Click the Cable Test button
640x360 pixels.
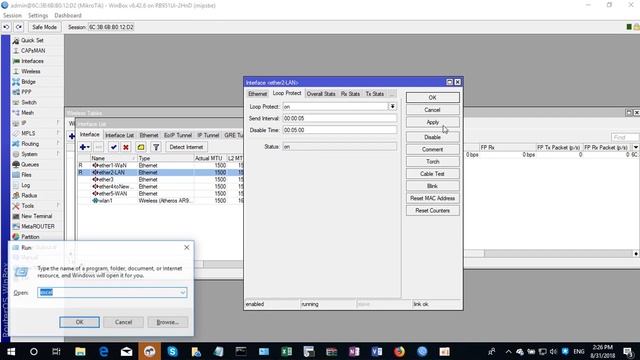coord(433,174)
